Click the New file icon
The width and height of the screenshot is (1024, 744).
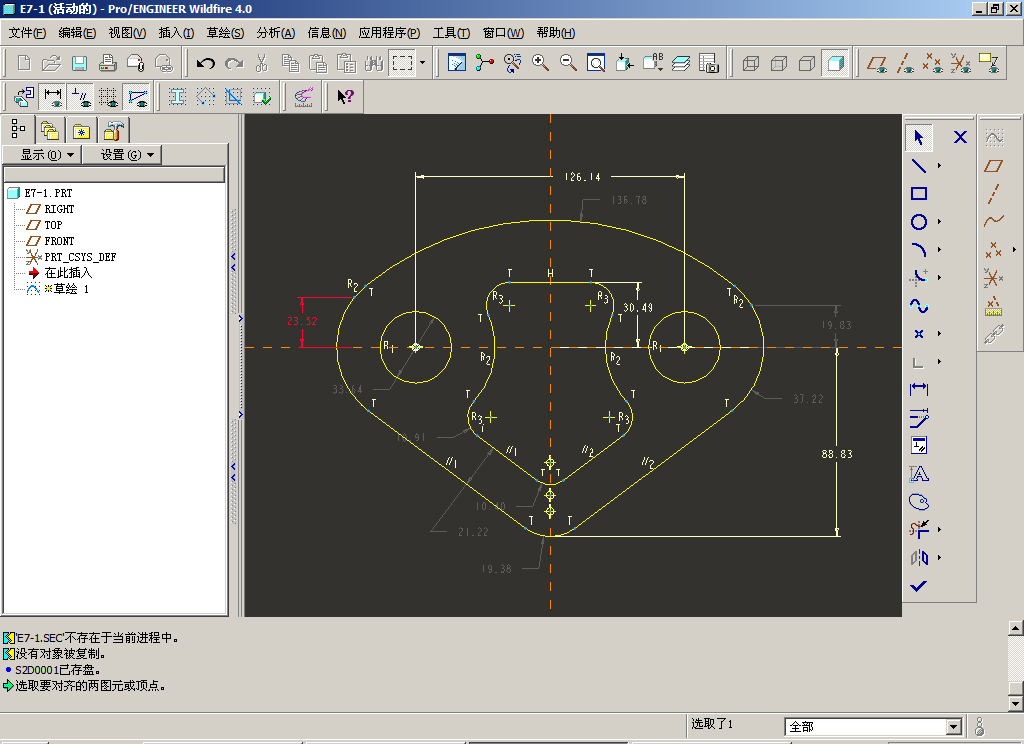click(24, 63)
